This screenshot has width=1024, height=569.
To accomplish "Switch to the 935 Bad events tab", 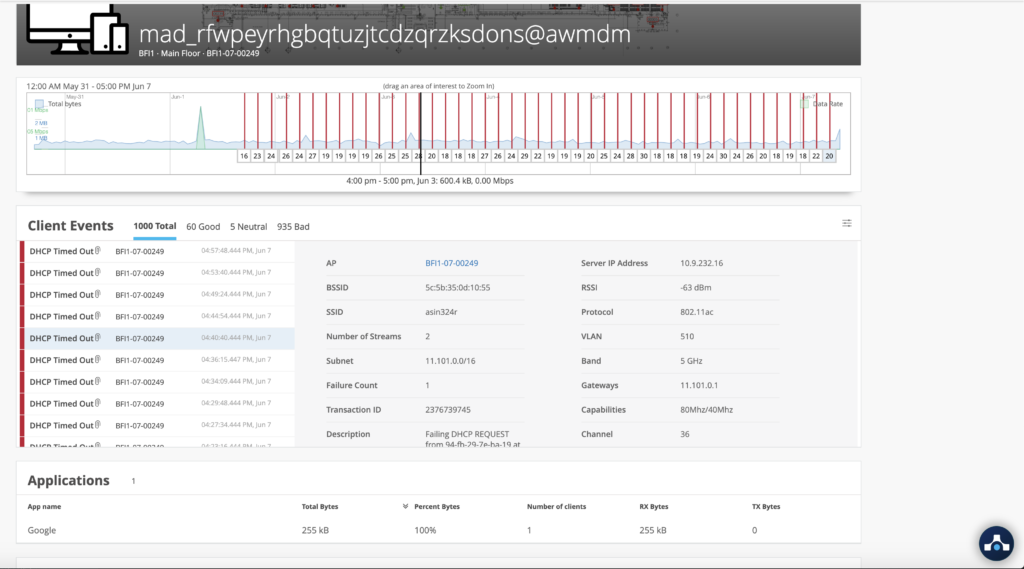I will 293,227.
